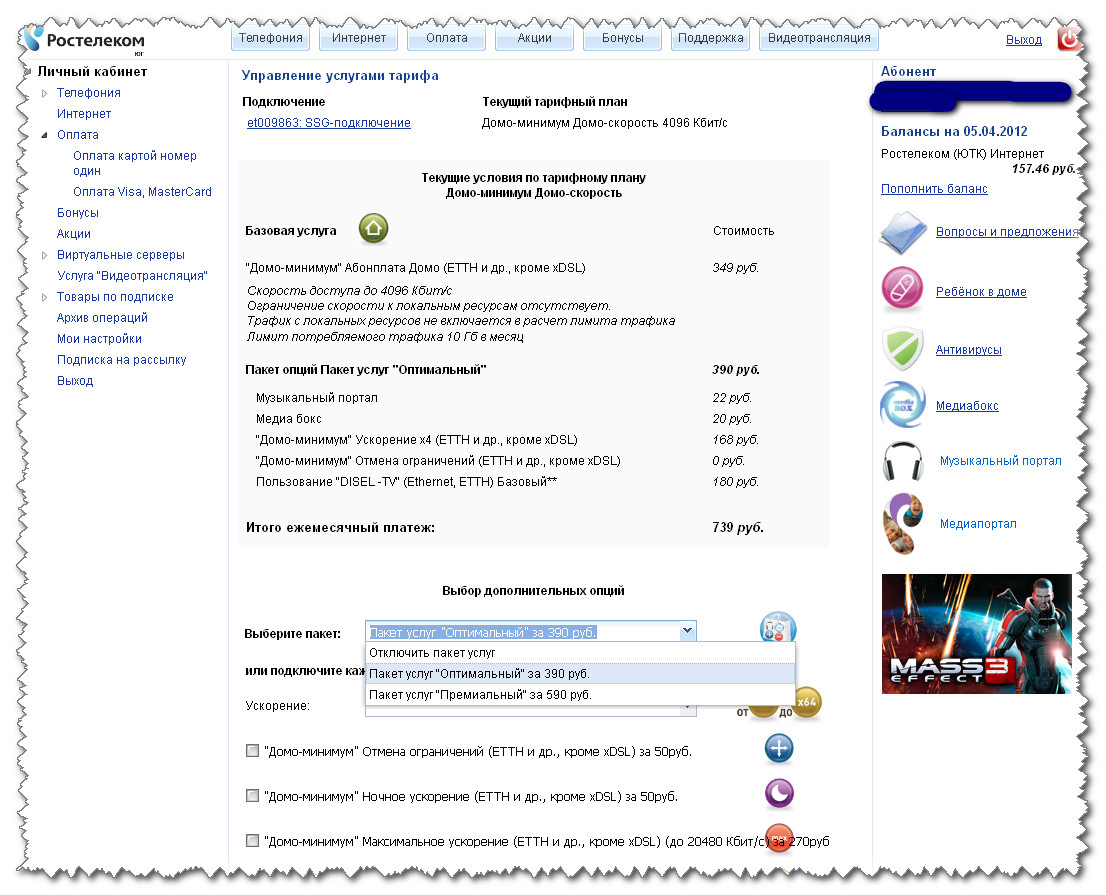The image size is (1106, 895).
Task: Click the headphones Музыкальный портал icon
Action: pos(903,461)
